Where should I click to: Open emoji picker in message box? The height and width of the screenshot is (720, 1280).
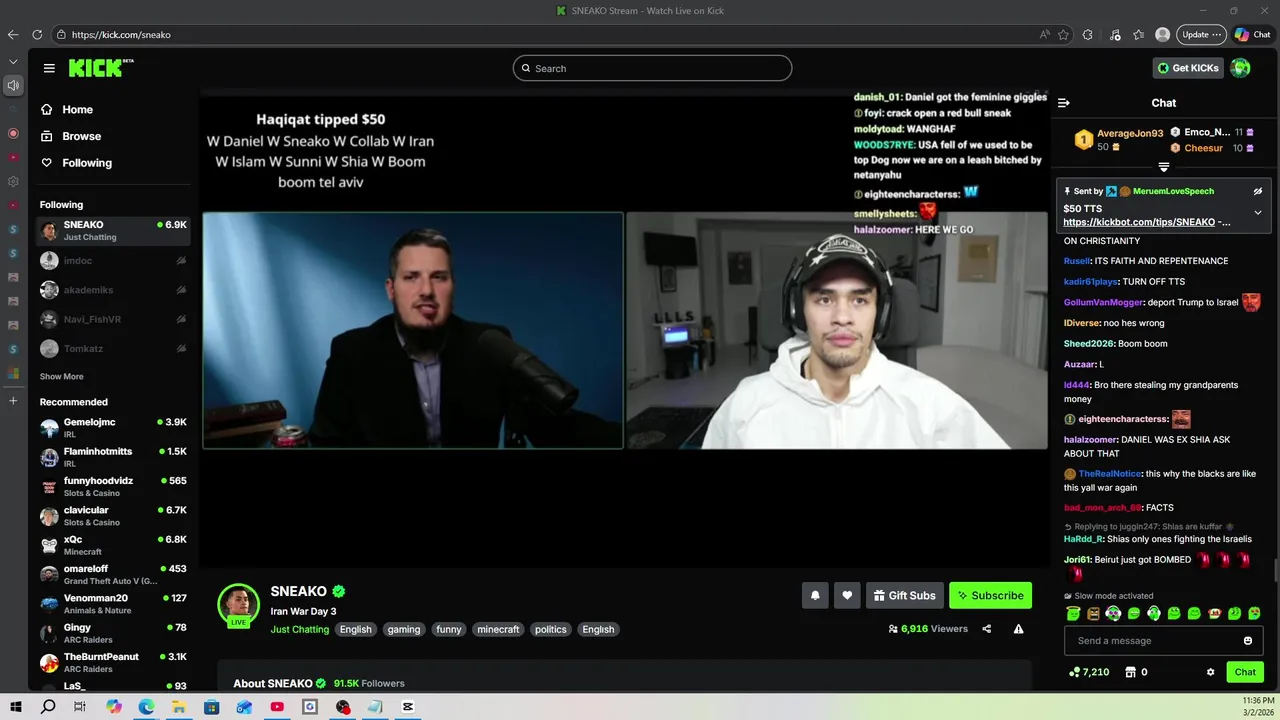tap(1248, 641)
